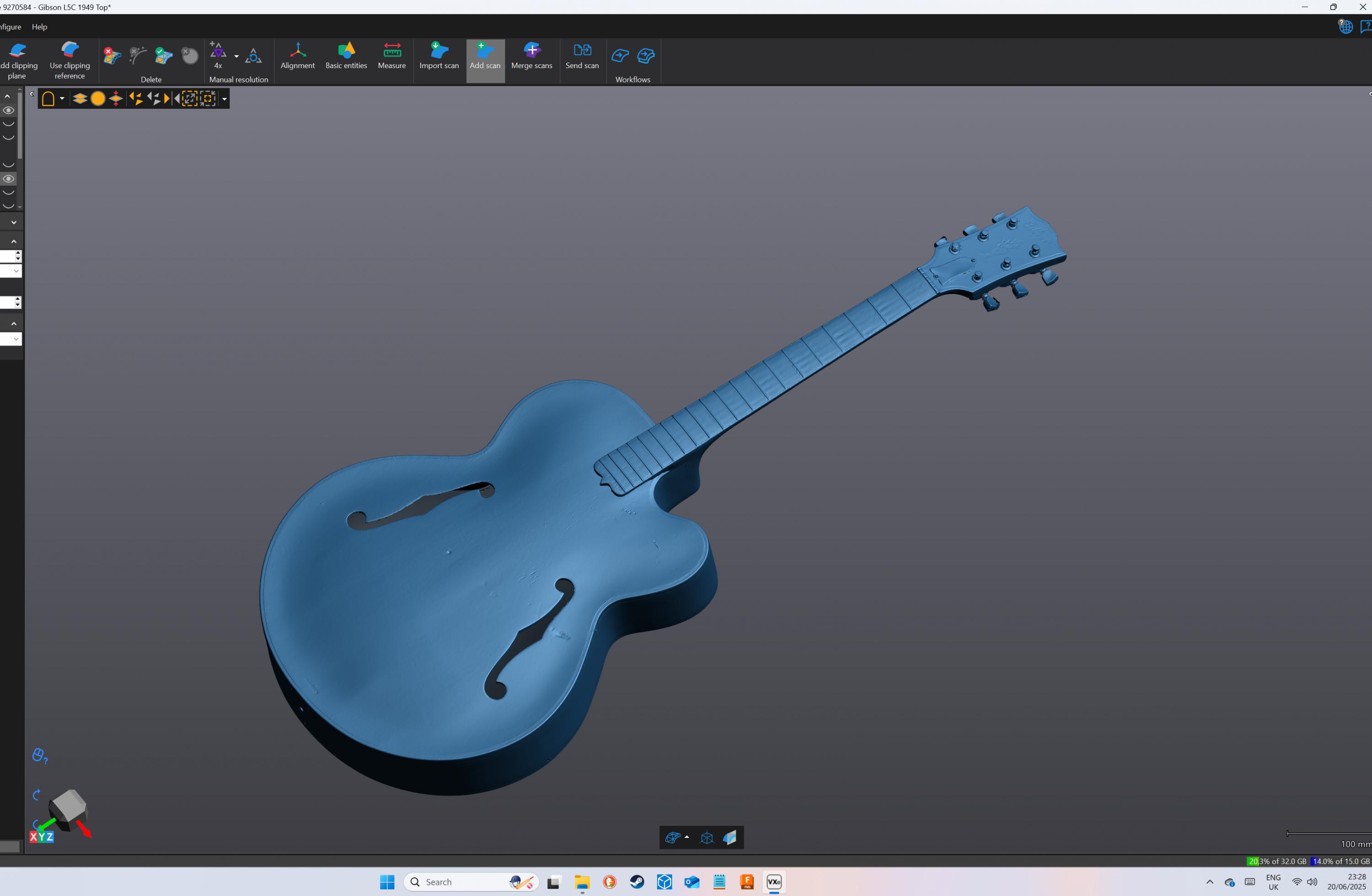Open the Help menu
1372x896 pixels.
39,27
